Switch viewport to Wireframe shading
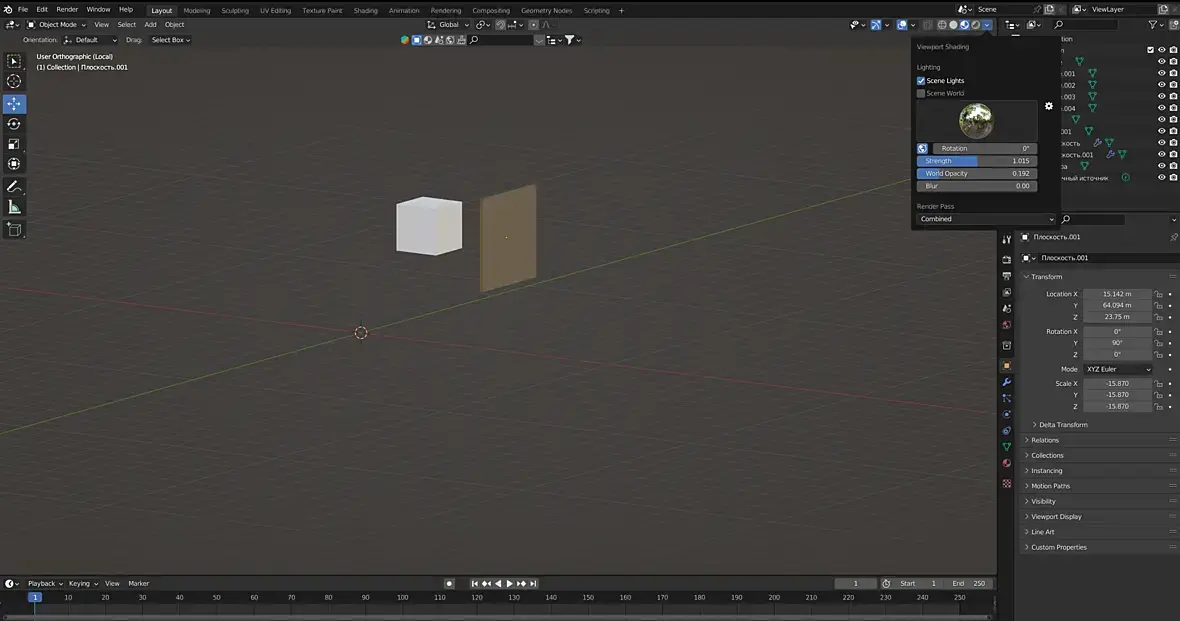 click(942, 25)
